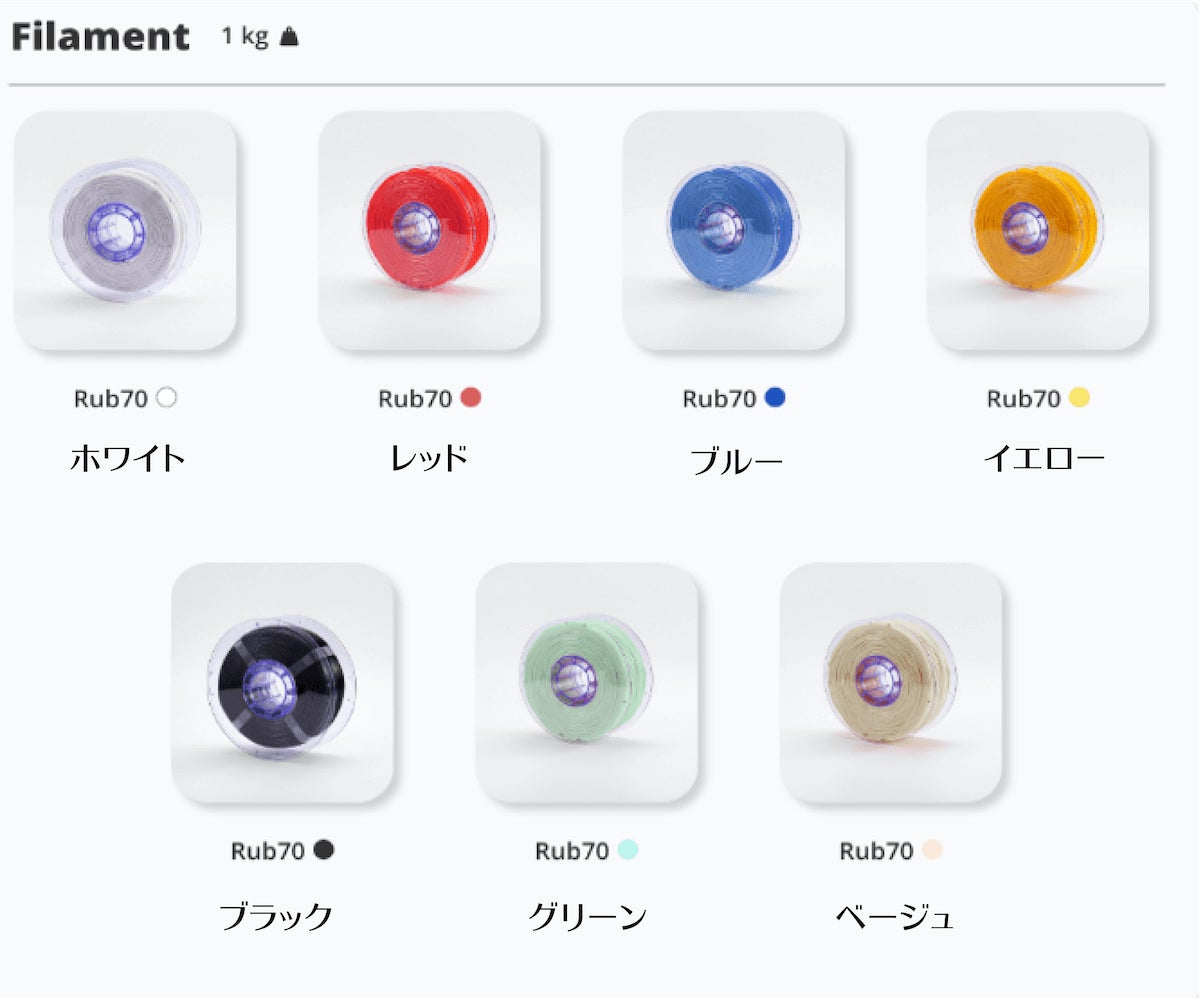This screenshot has width=1200, height=998.
Task: Select the white filament spool thumbnail
Action: 125,230
